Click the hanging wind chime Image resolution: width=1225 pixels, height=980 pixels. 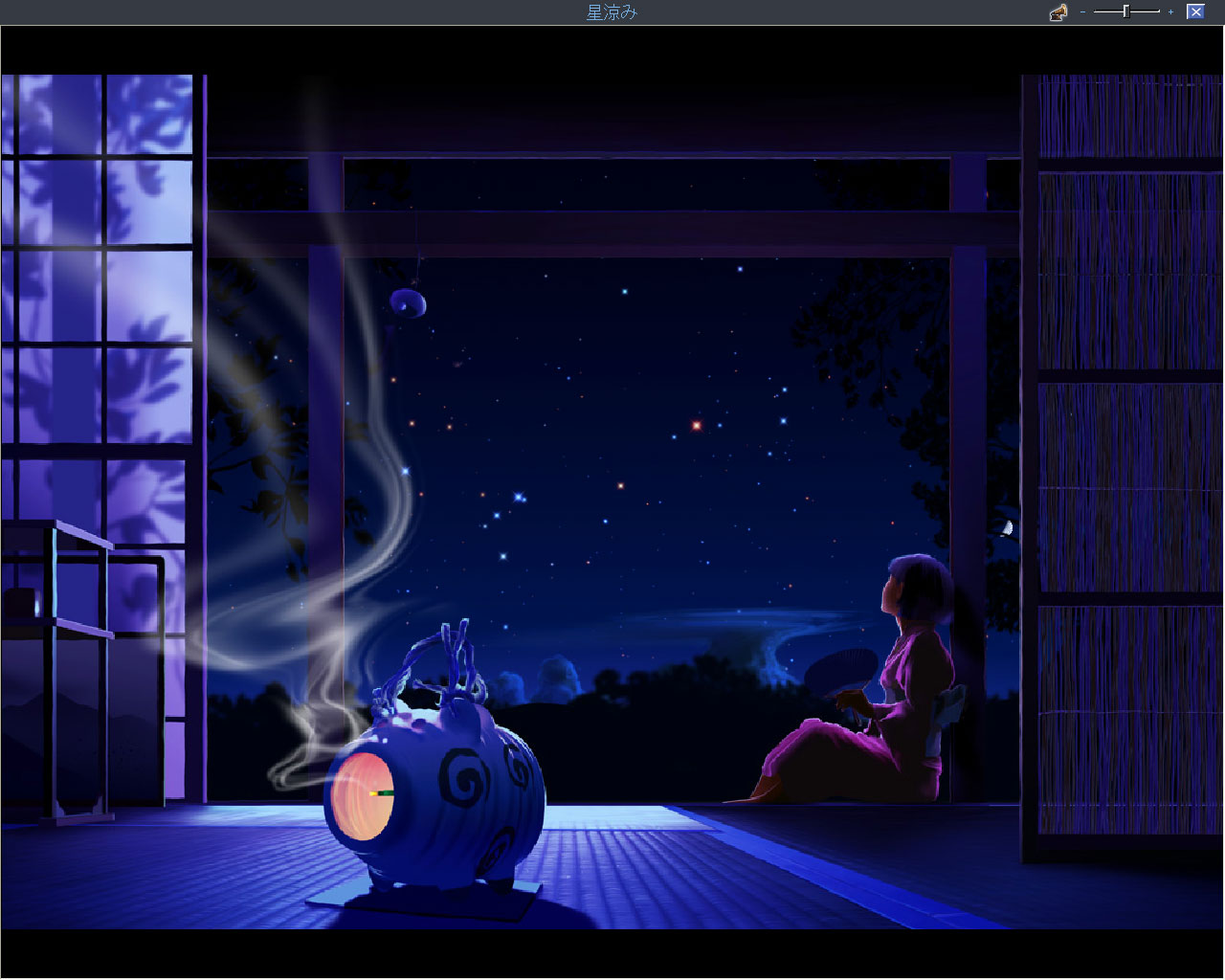(x=409, y=303)
